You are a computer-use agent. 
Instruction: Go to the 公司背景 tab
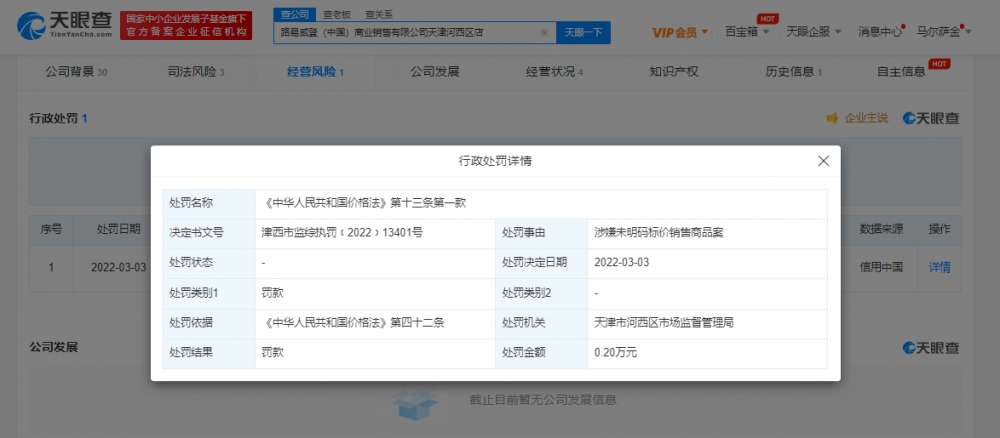[x=76, y=72]
